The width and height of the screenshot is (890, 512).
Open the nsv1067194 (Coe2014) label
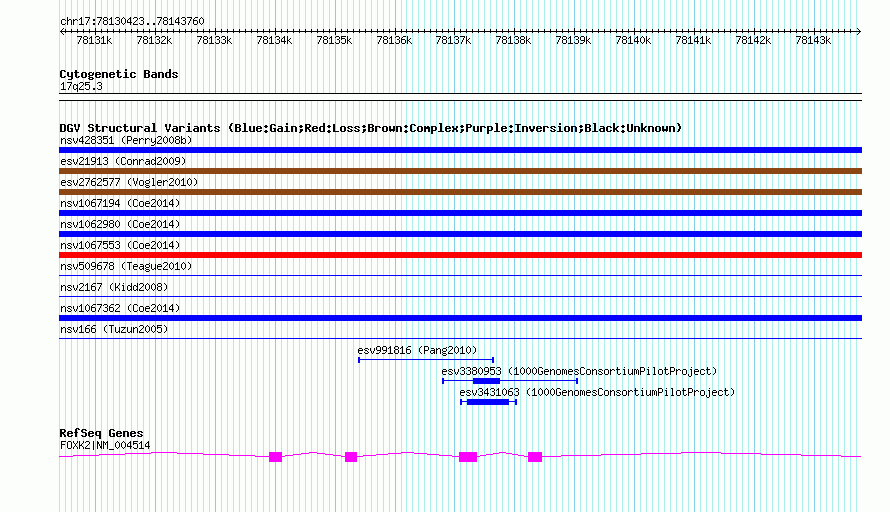click(x=120, y=203)
